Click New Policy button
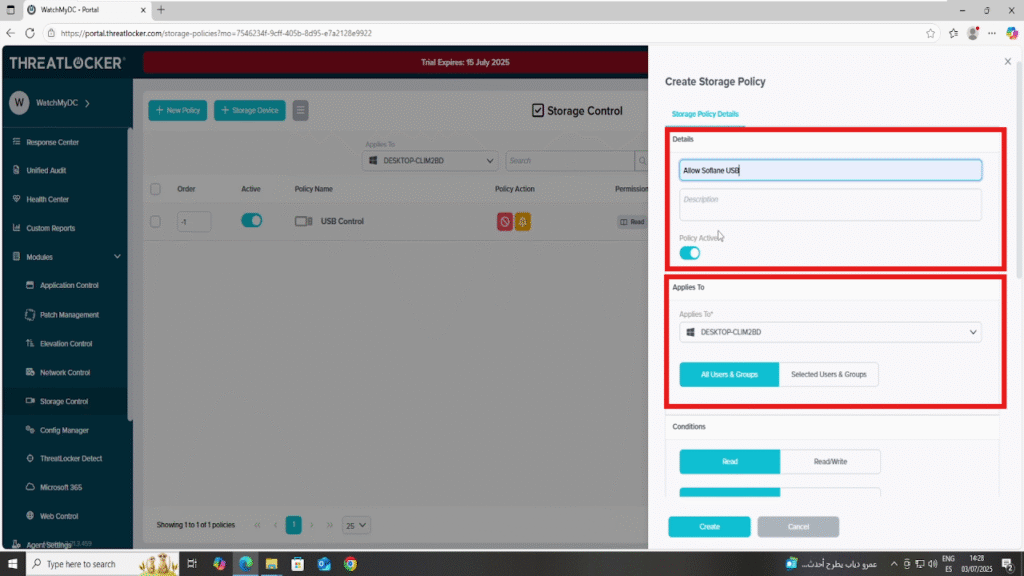This screenshot has width=1024, height=576. click(178, 110)
